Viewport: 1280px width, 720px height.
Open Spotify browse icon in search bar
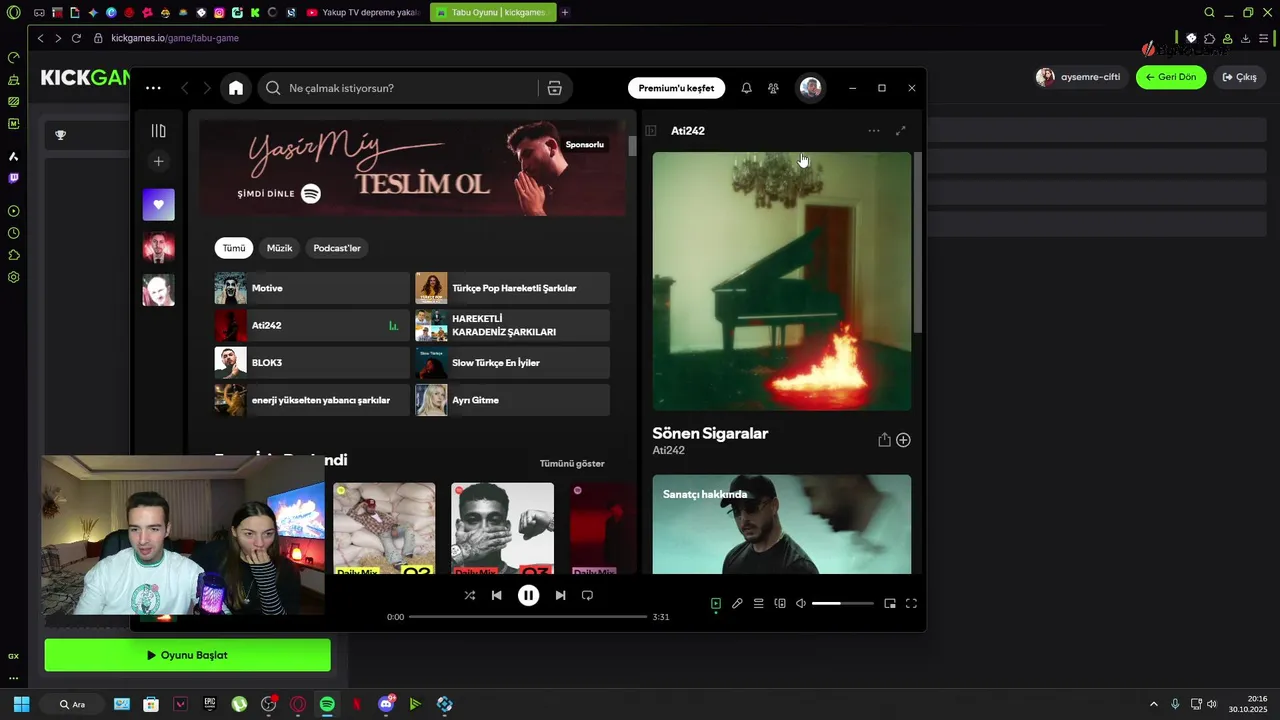[x=555, y=88]
